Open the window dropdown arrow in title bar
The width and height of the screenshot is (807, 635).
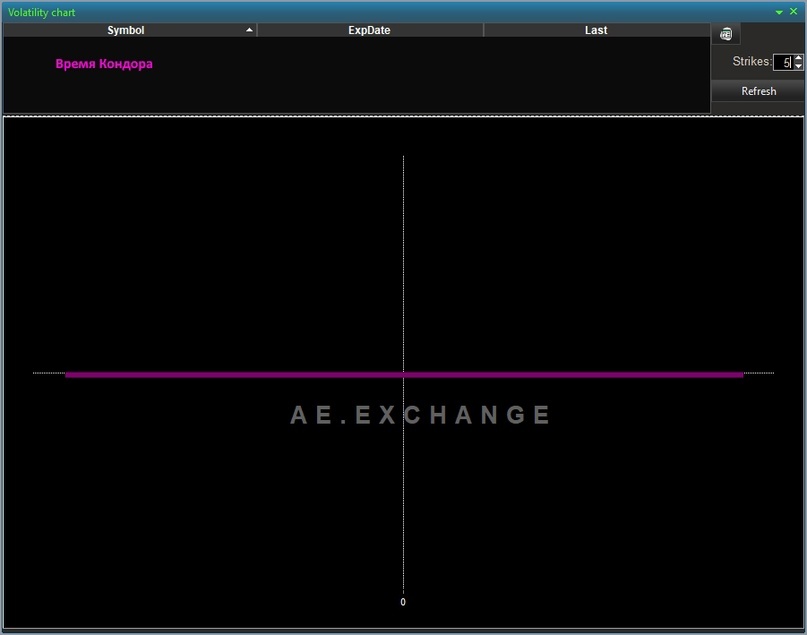click(x=779, y=12)
